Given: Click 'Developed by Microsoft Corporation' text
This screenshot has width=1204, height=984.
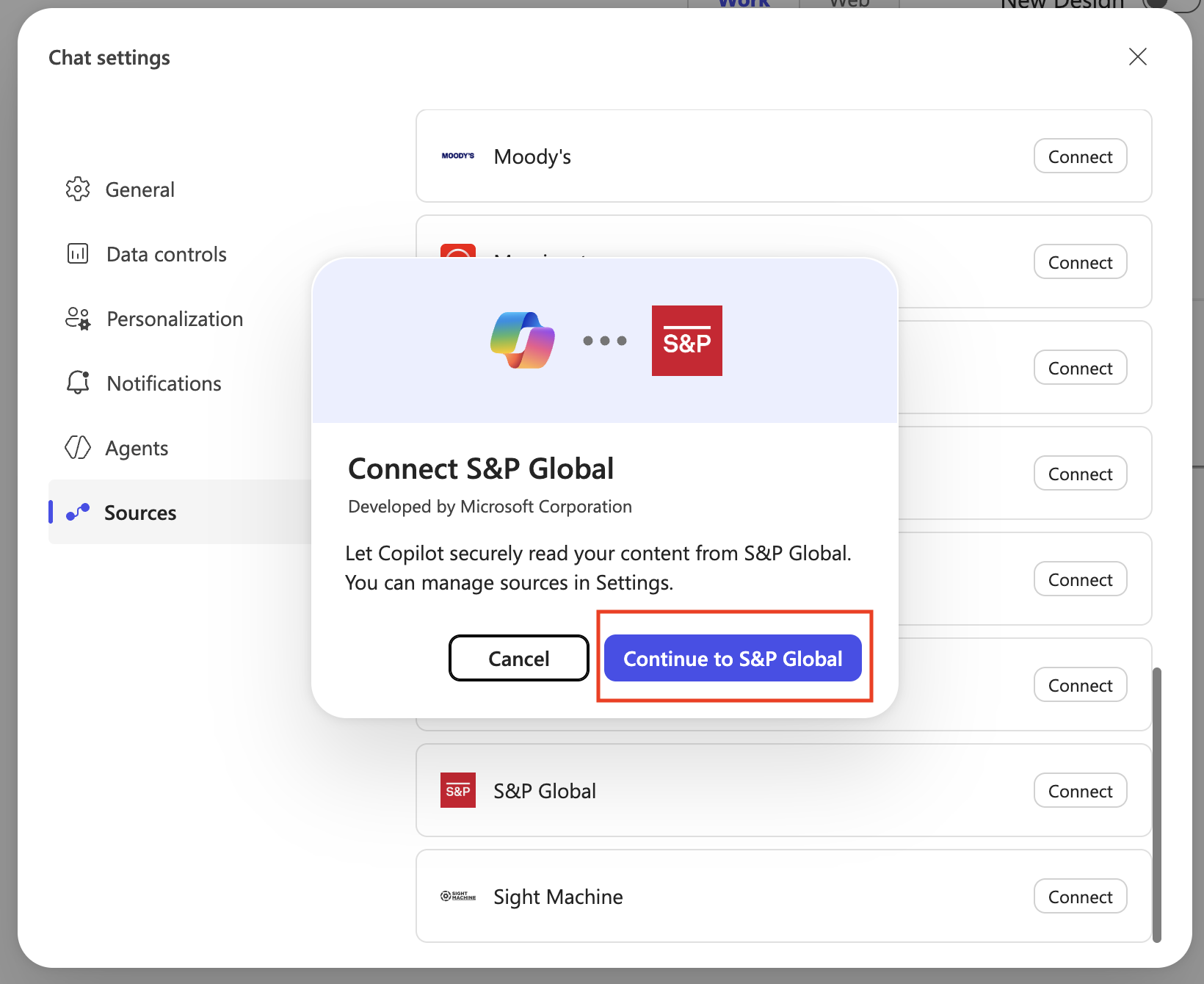Looking at the screenshot, I should pos(490,507).
